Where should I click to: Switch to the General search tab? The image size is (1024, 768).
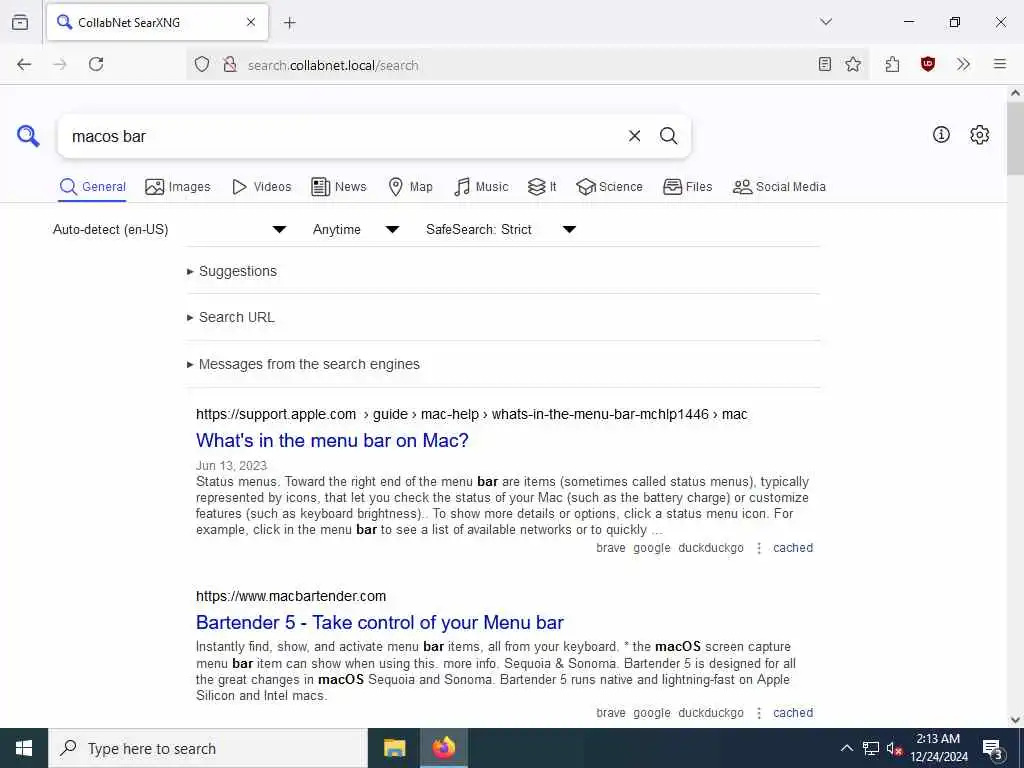pyautogui.click(x=93, y=187)
